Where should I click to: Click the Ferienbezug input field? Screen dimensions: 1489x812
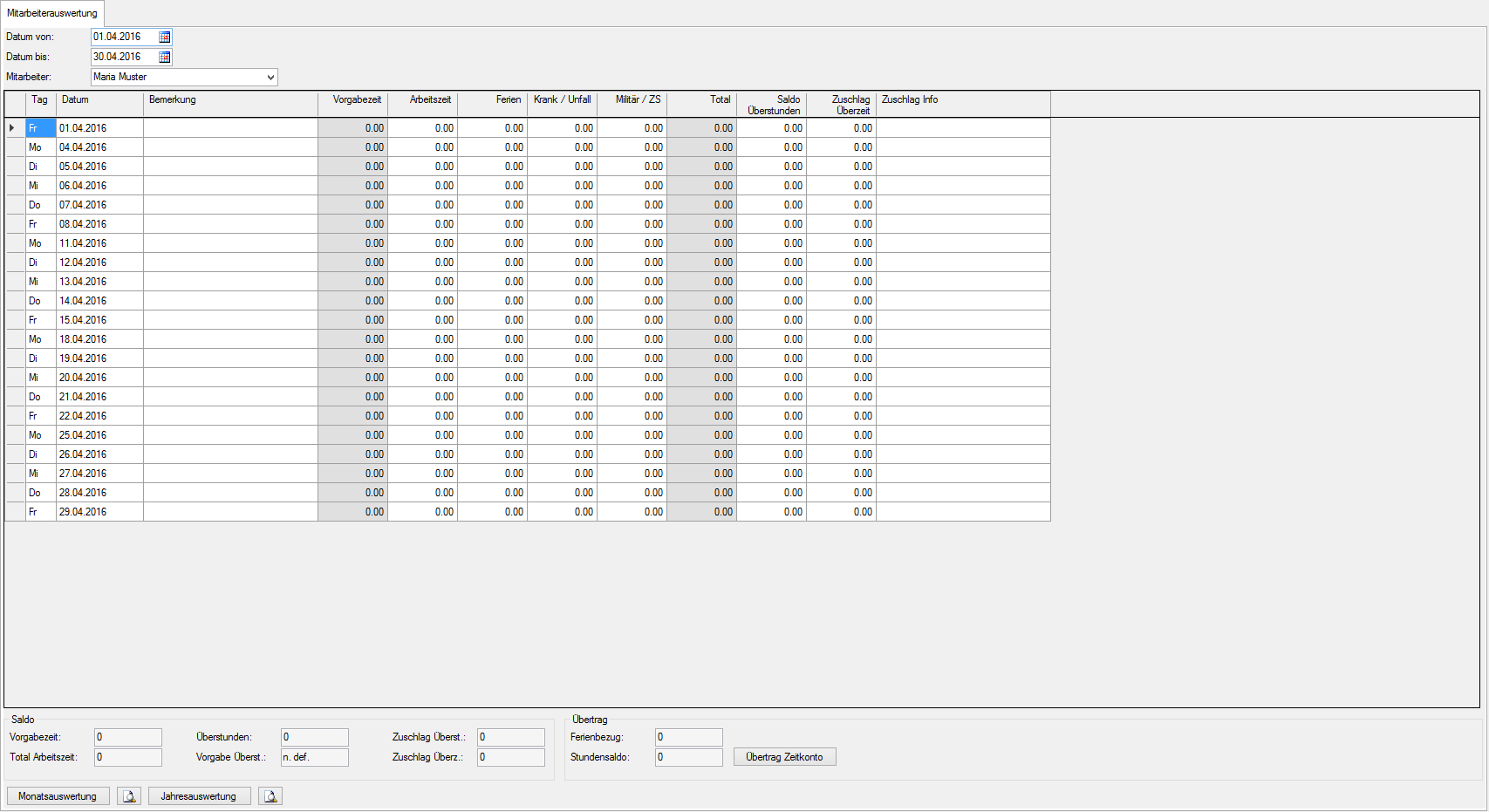tap(688, 738)
